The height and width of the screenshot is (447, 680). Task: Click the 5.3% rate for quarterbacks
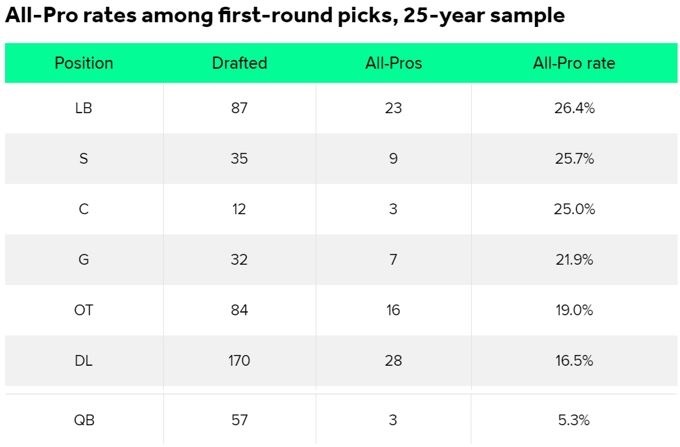(574, 420)
